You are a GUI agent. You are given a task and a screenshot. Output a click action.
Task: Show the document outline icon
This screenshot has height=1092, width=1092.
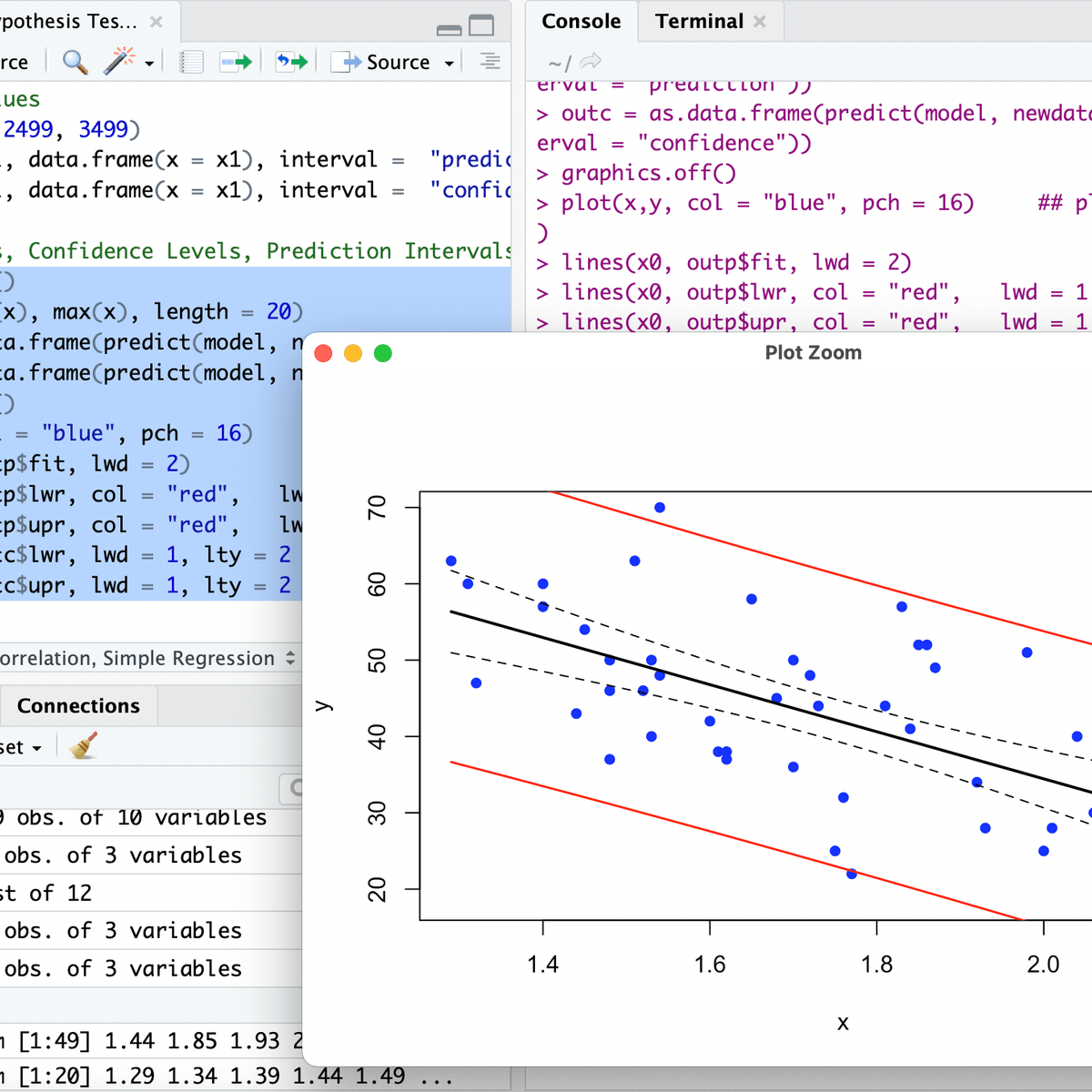[490, 61]
